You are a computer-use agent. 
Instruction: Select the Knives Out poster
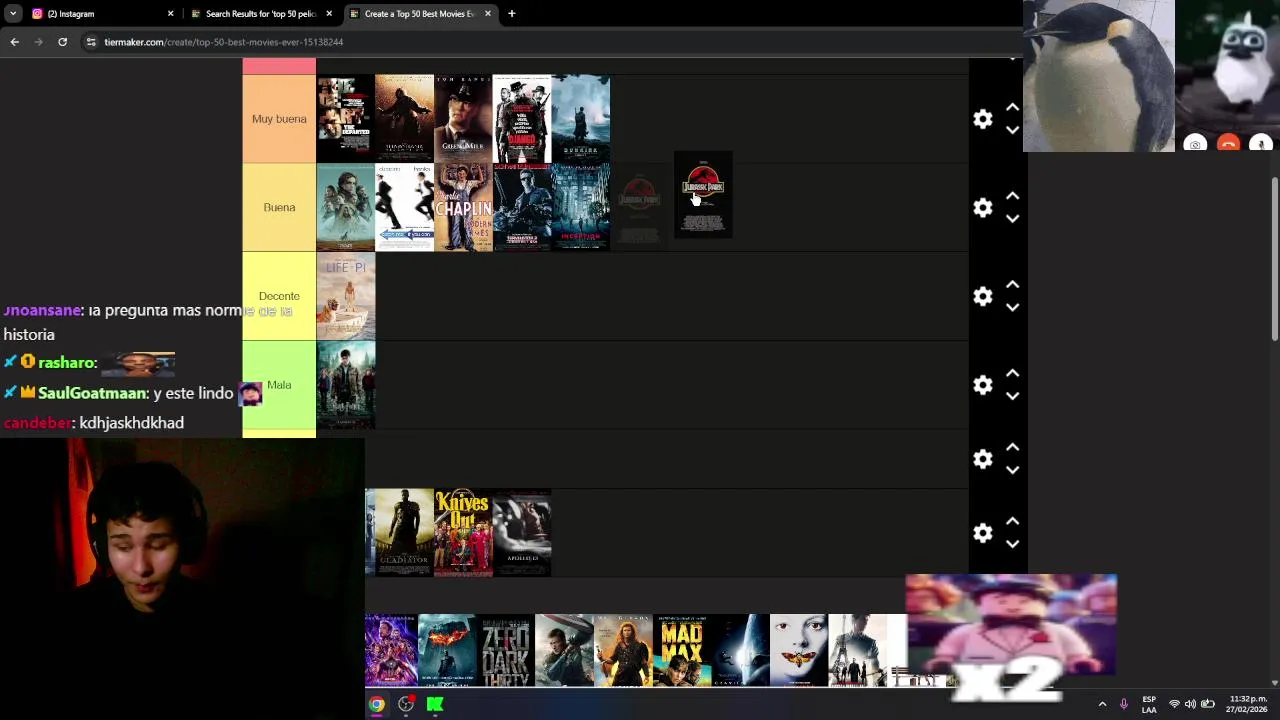point(463,533)
